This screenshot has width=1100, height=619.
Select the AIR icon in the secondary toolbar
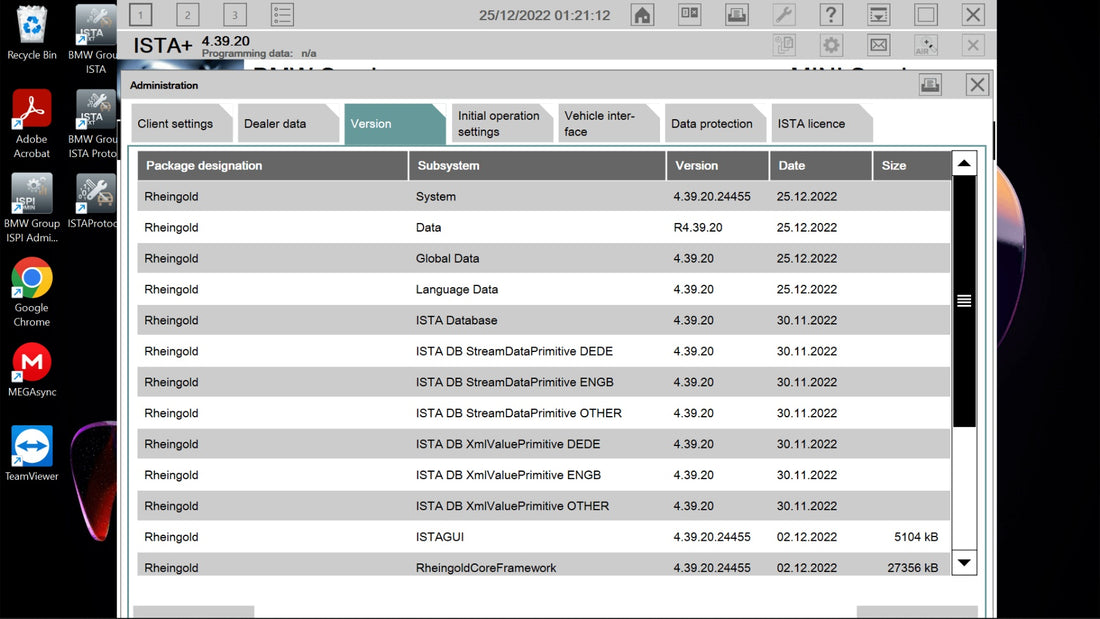click(x=925, y=44)
